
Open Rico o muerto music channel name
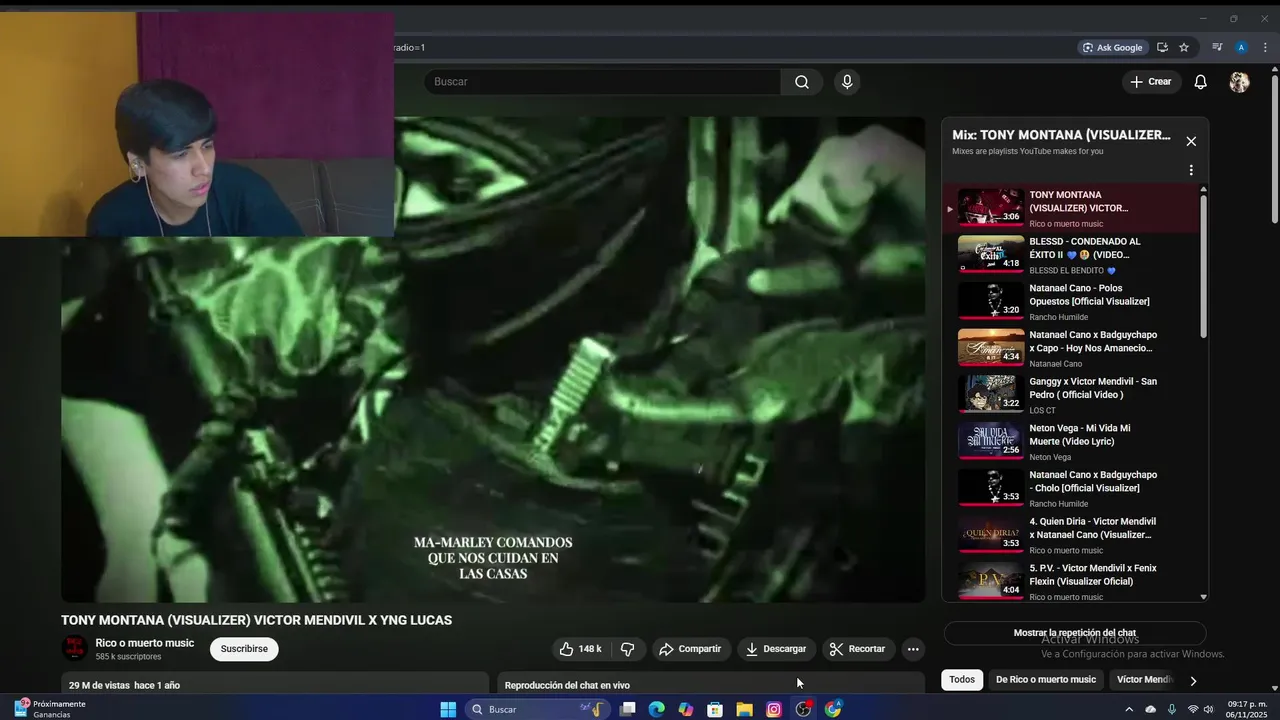coord(145,643)
